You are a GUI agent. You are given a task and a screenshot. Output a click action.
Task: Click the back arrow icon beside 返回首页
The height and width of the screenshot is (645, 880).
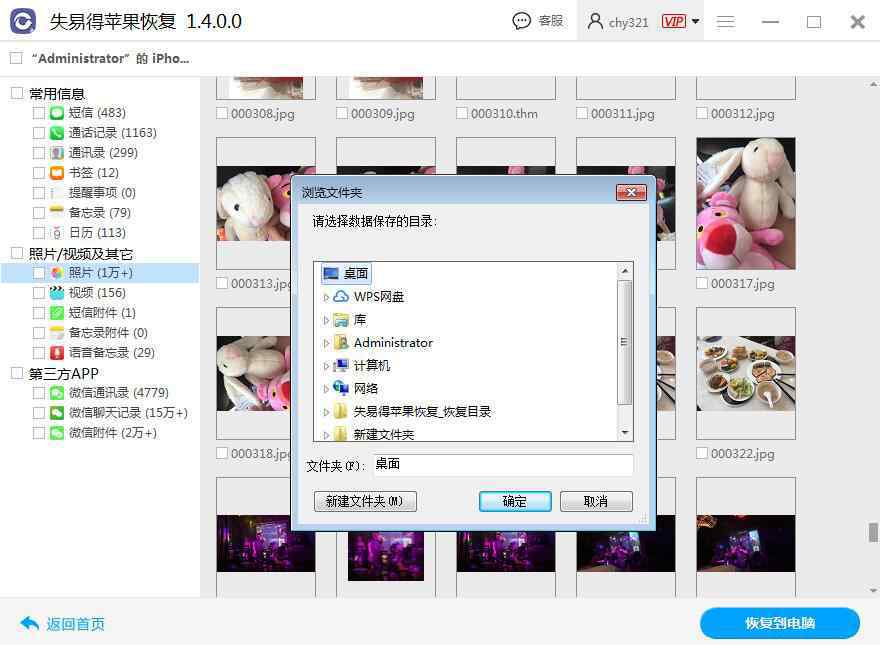(x=29, y=624)
